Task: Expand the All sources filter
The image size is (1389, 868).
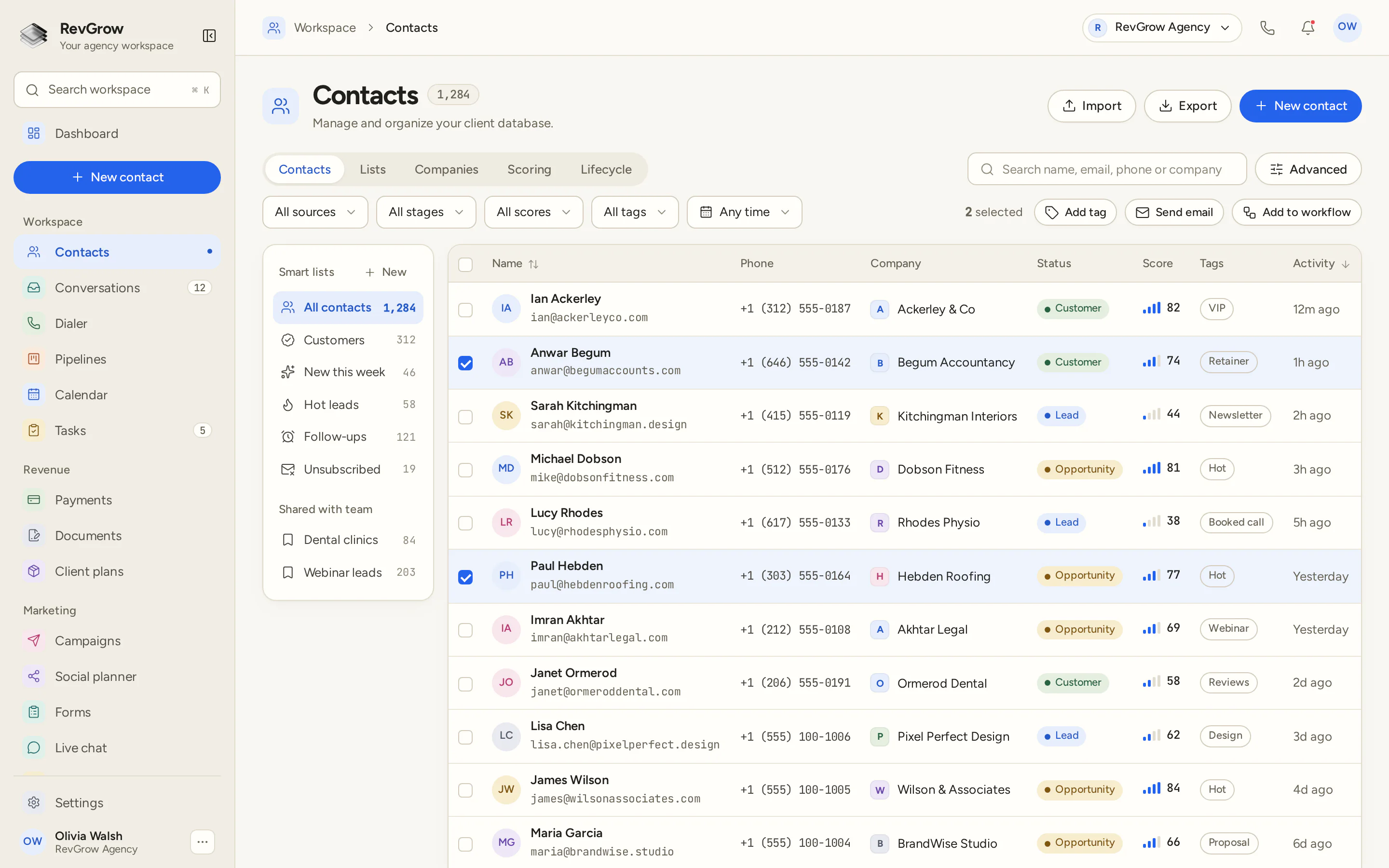Action: pos(315,212)
